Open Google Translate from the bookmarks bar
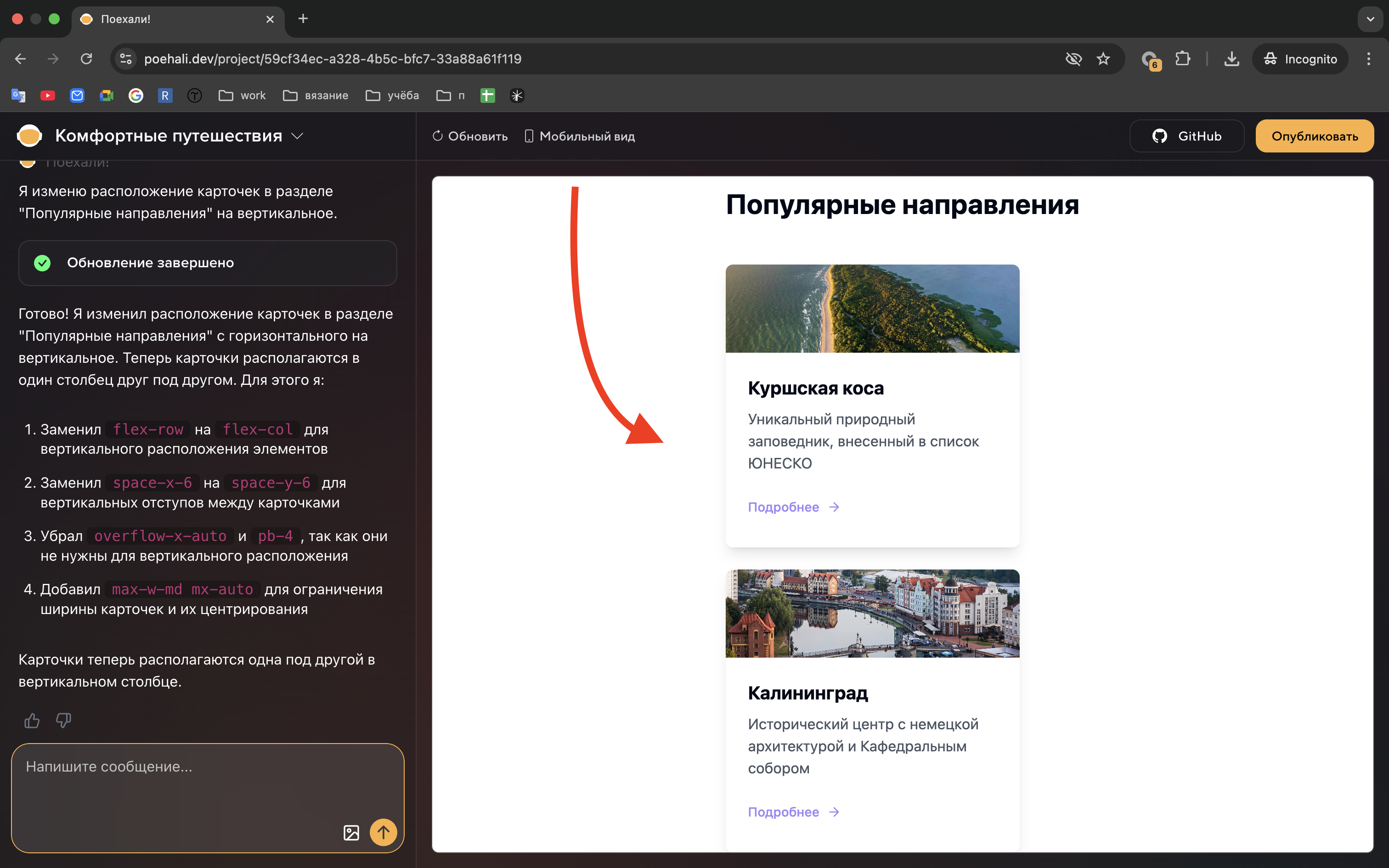The height and width of the screenshot is (868, 1389). (x=18, y=96)
